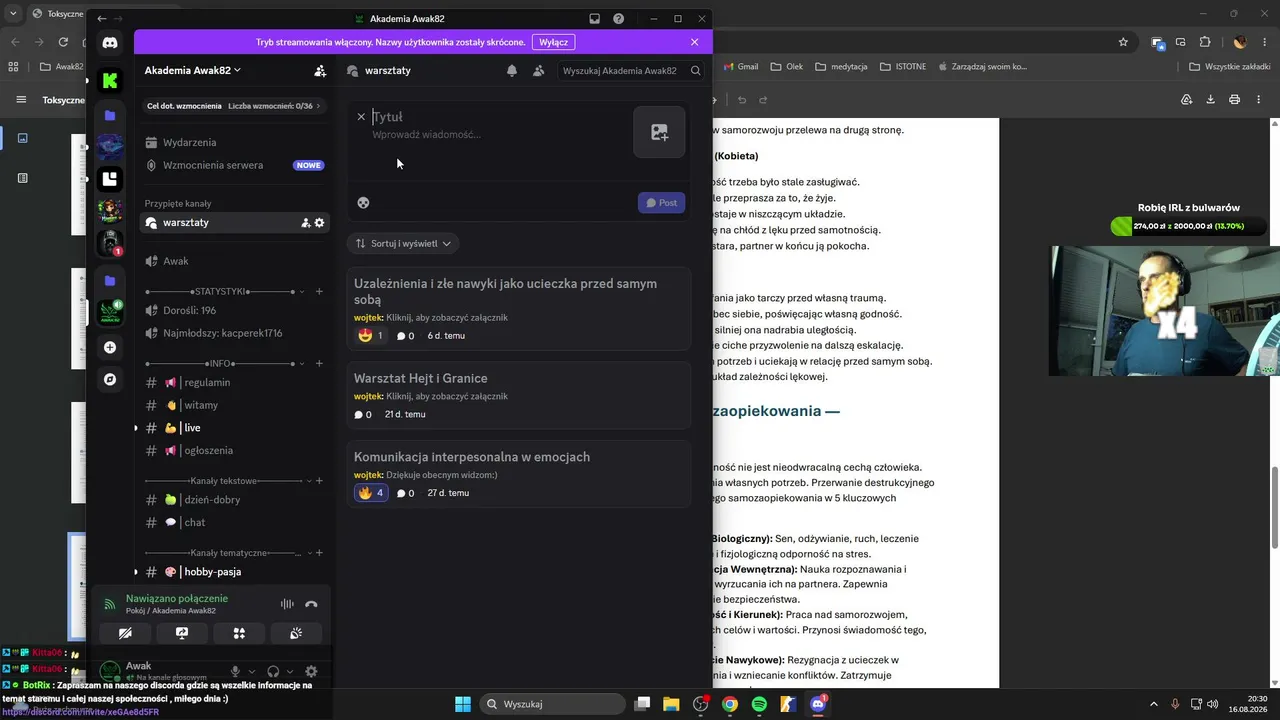Toggle fire reaction on Komunikacja post
This screenshot has width=1280, height=720.
[371, 493]
